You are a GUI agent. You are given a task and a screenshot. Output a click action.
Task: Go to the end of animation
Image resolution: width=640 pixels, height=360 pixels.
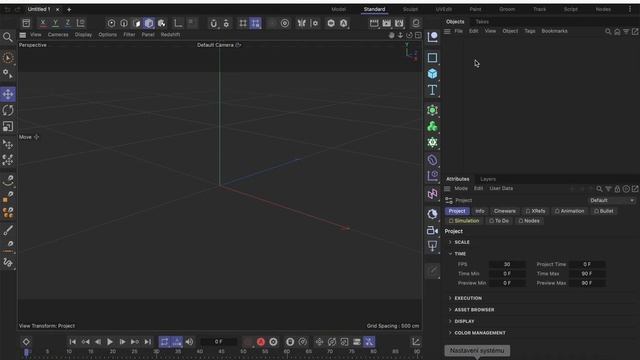[148, 342]
